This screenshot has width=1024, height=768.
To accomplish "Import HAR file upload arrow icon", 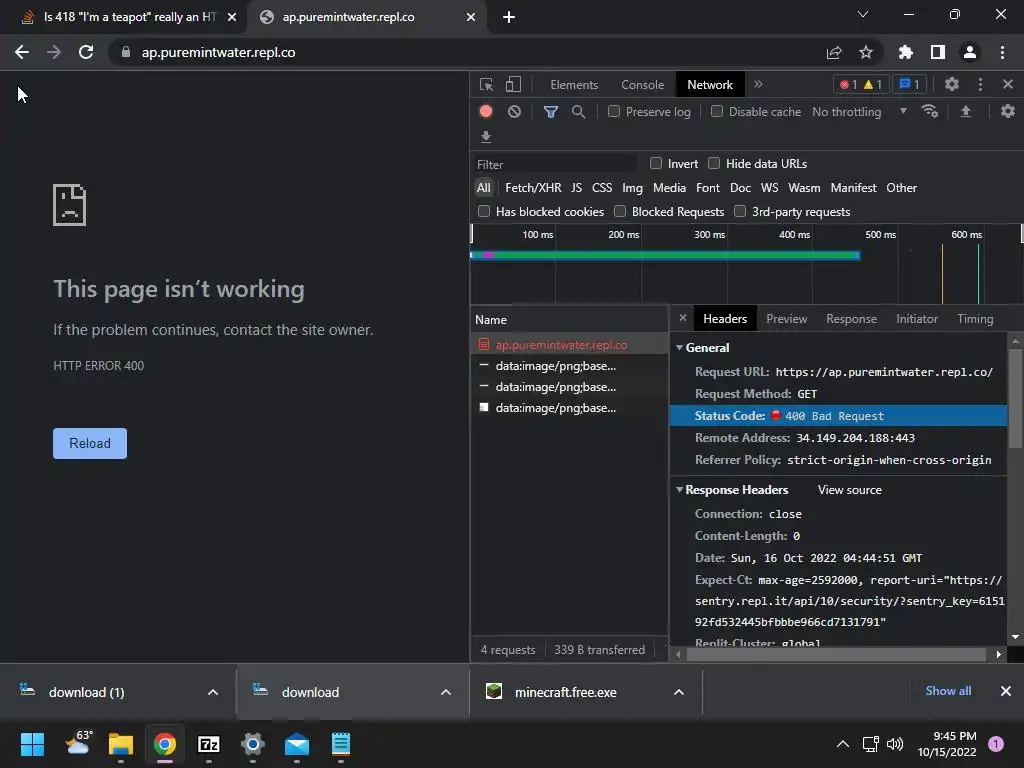I will point(966,112).
